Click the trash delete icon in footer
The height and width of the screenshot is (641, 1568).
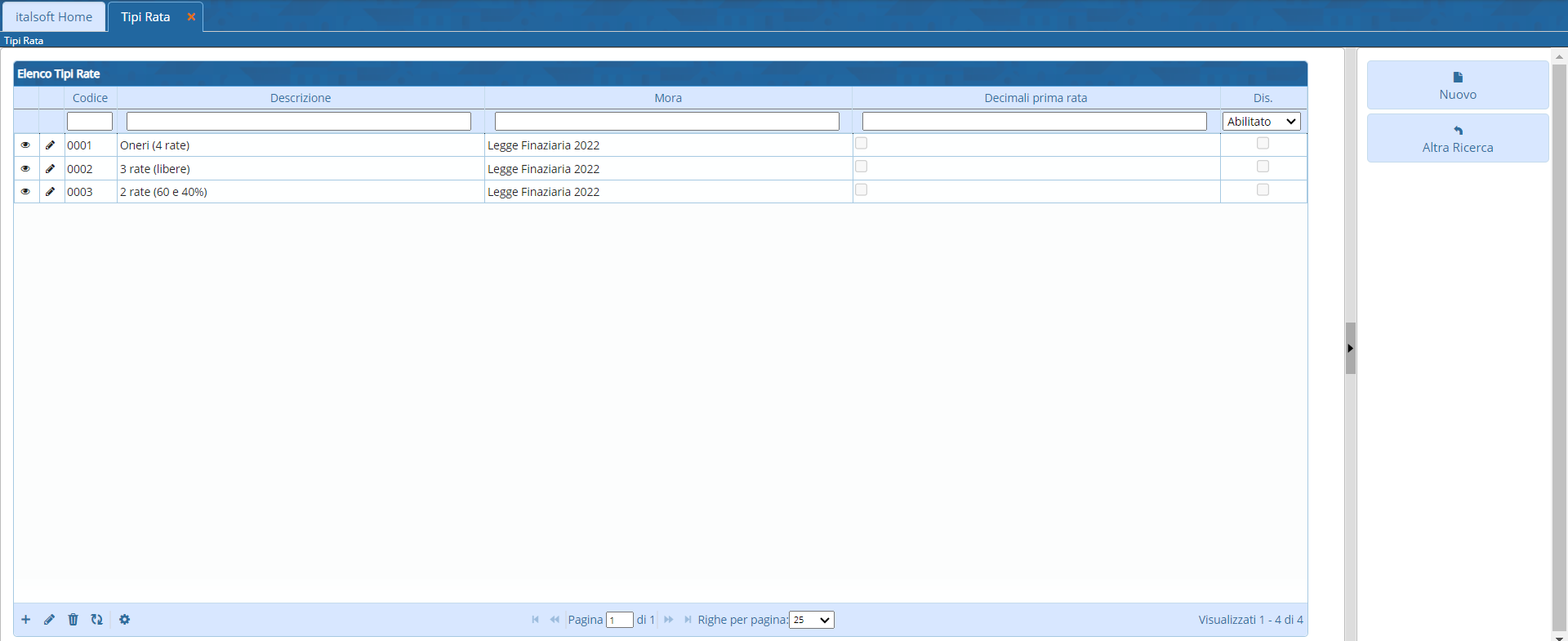(x=73, y=620)
